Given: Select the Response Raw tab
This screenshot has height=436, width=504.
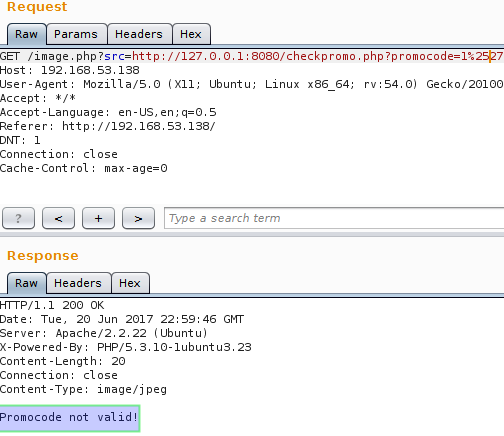Looking at the screenshot, I should coord(27,283).
